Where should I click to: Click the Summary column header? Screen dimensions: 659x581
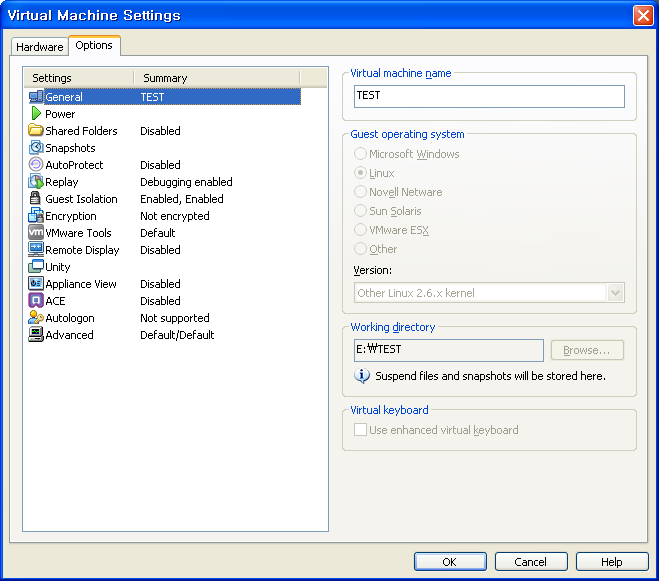click(217, 78)
